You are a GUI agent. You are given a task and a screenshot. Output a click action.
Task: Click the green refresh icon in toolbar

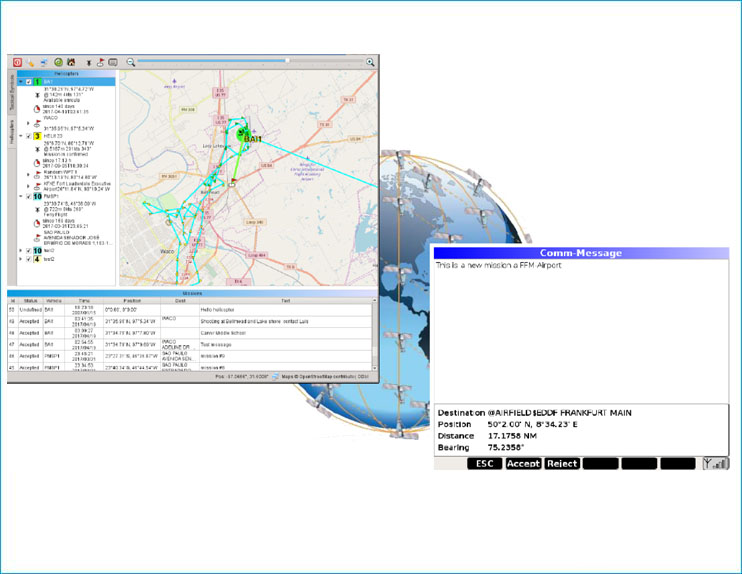pyautogui.click(x=59, y=62)
